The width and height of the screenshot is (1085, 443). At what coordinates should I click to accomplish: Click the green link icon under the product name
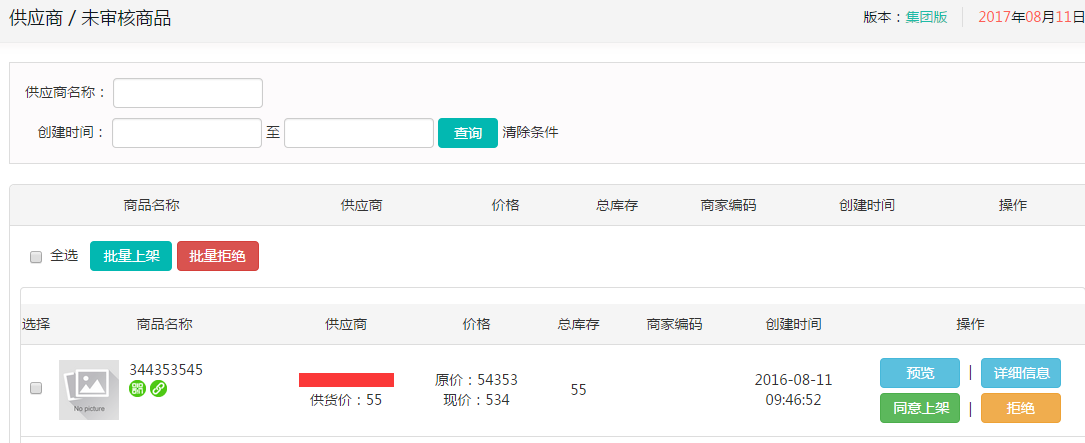158,389
